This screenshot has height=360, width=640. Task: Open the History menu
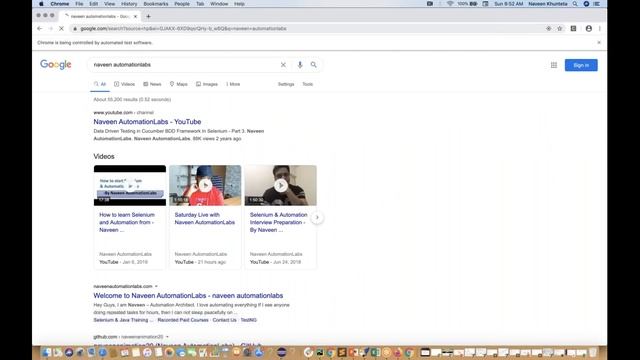point(129,4)
